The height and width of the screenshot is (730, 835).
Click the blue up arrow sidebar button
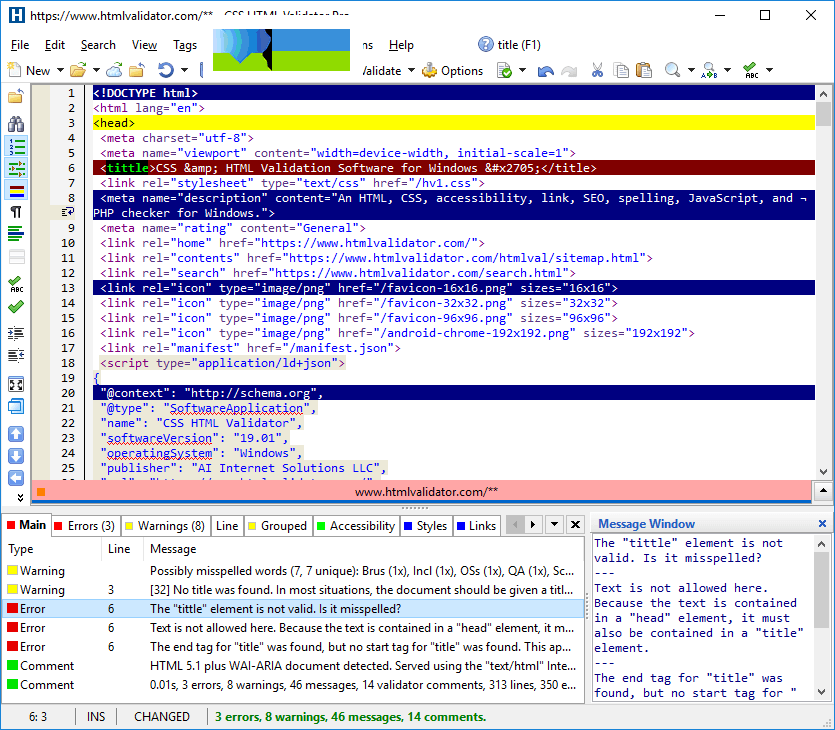(x=16, y=434)
